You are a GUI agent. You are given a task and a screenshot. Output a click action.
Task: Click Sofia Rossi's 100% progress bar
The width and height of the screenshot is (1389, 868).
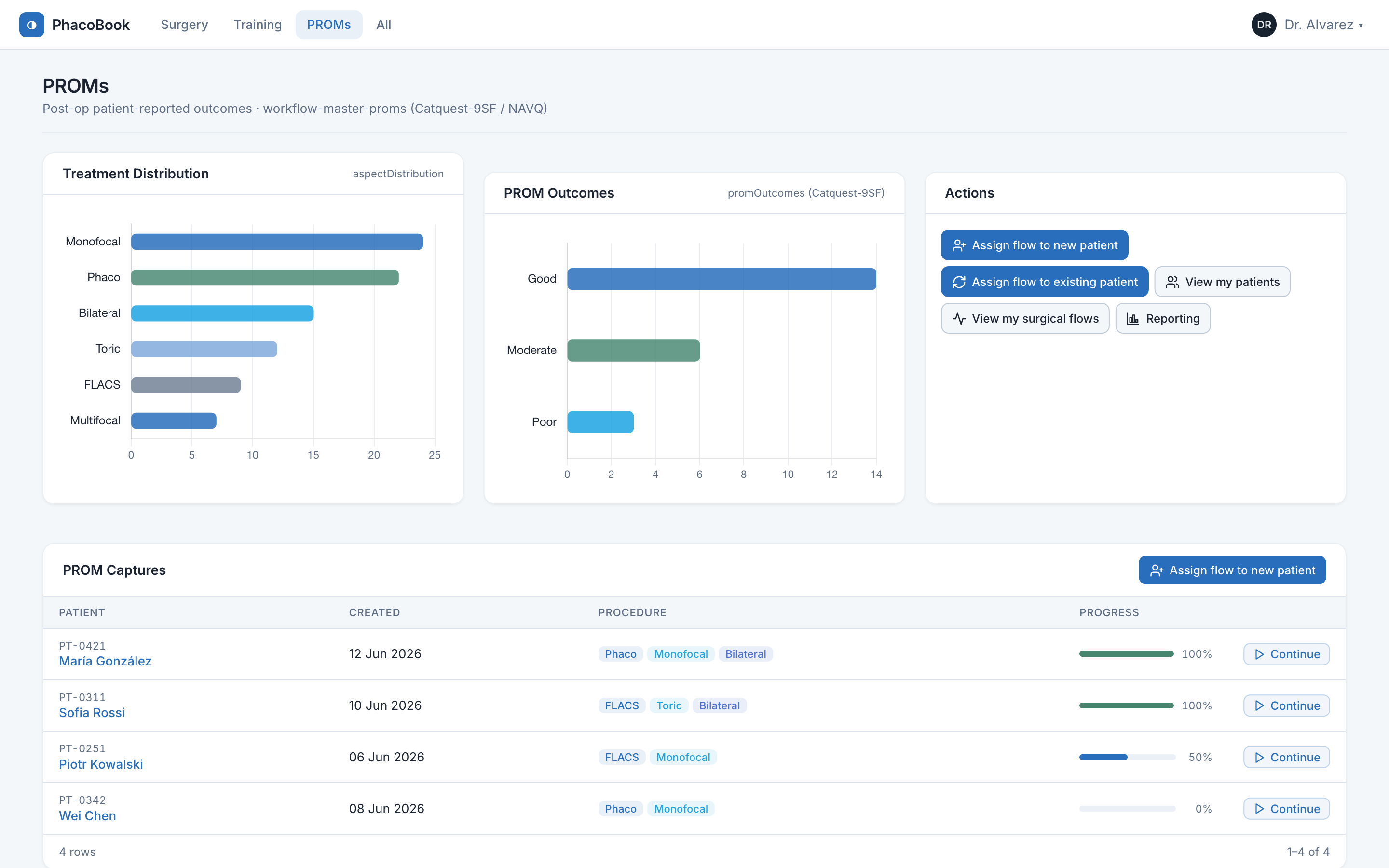click(x=1126, y=705)
